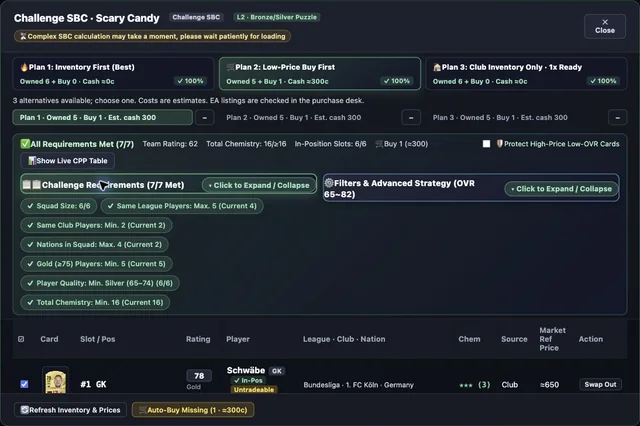Click Schwäbe's Untradeable tag
Screen dimensions: 640x426
253,390
